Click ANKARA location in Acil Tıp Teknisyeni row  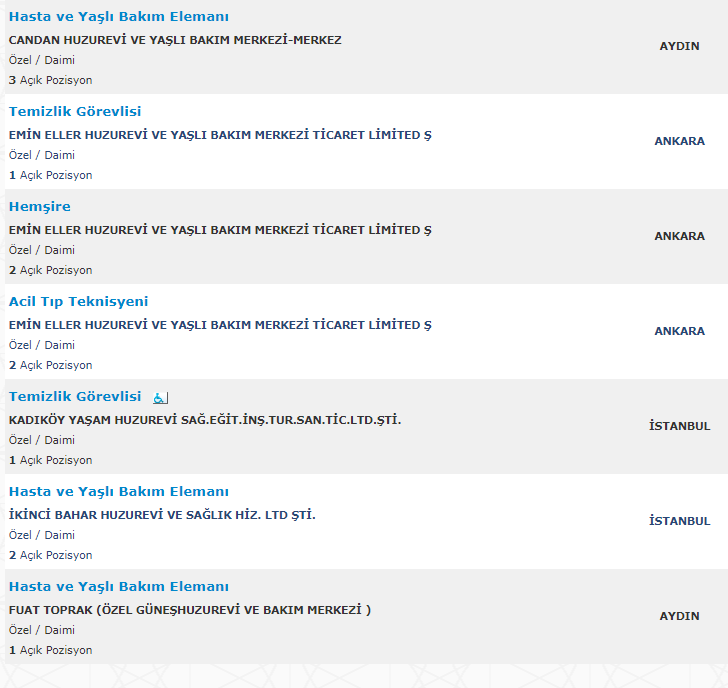(x=679, y=331)
